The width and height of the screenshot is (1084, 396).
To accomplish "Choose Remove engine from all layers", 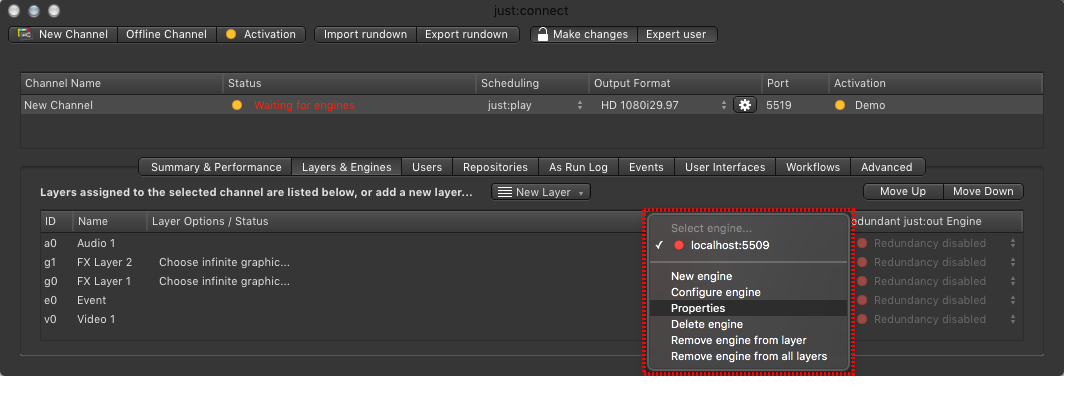I will tap(749, 357).
